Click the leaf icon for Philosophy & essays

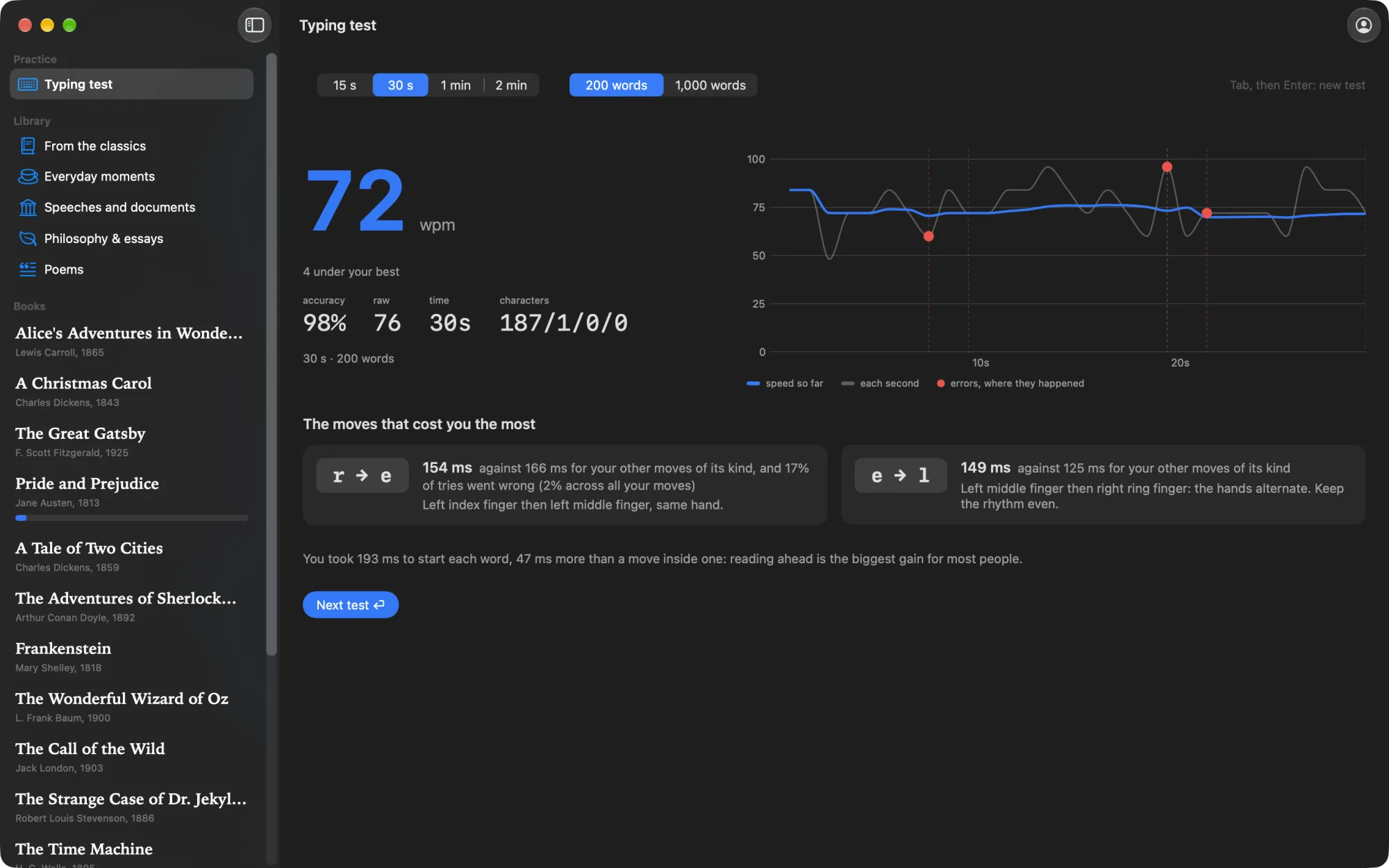[x=28, y=238]
